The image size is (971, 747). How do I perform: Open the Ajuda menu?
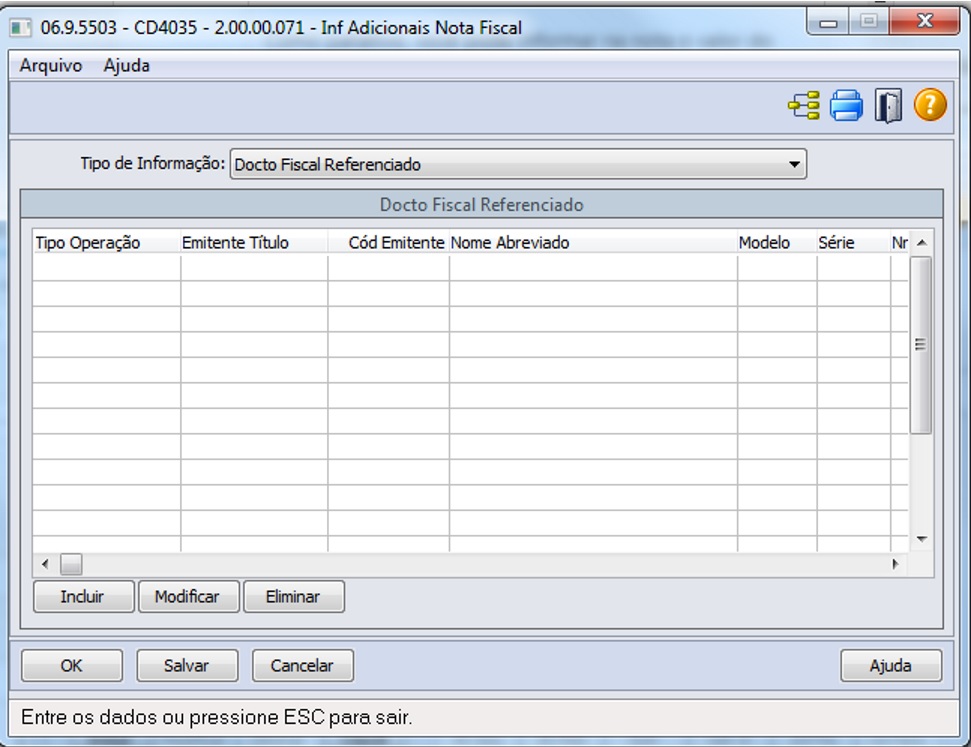pos(126,66)
